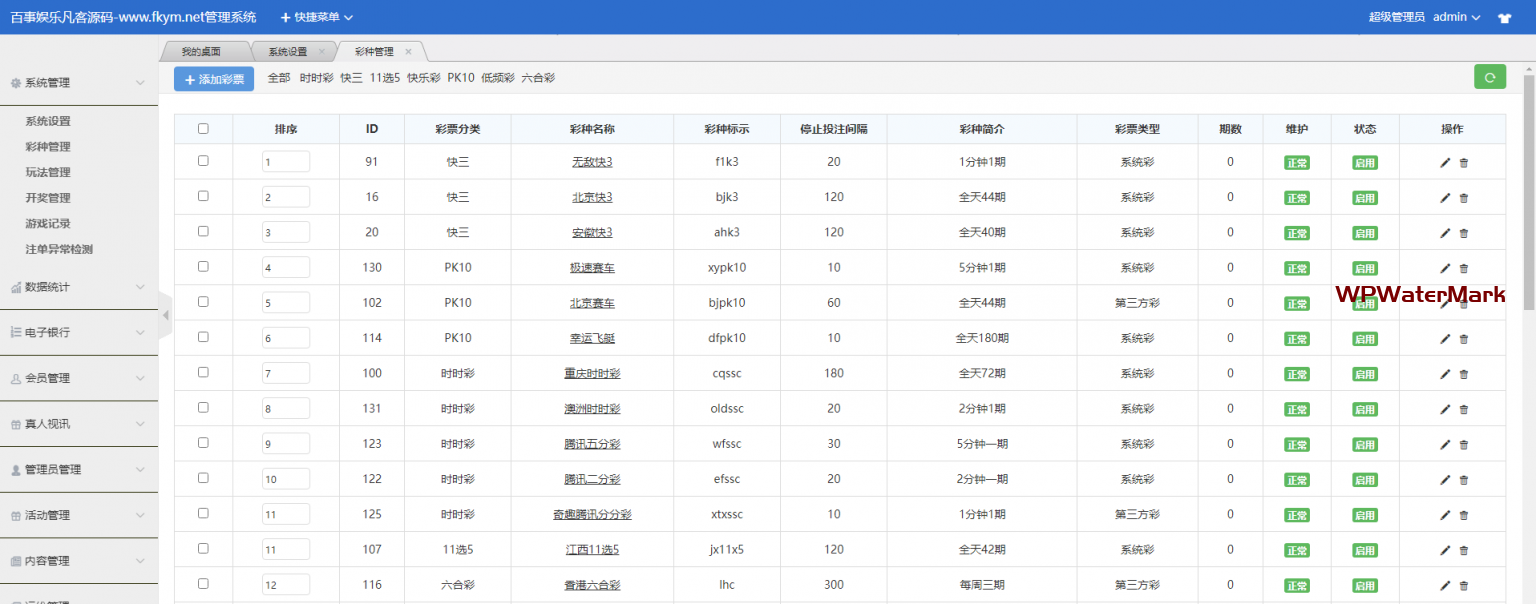Viewport: 1536px width, 604px height.
Task: Edit the 安徽快3 row with pencil icon
Action: pos(1445,233)
